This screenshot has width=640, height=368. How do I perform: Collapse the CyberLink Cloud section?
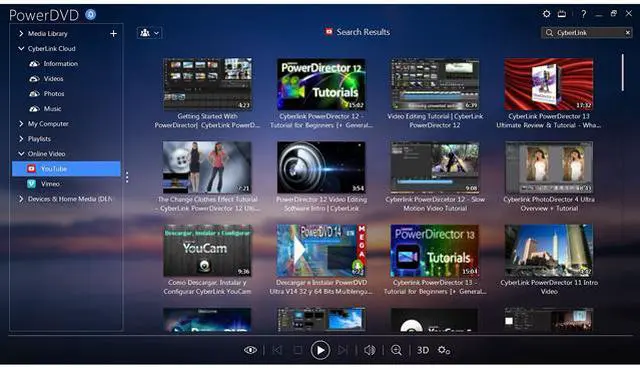click(21, 49)
